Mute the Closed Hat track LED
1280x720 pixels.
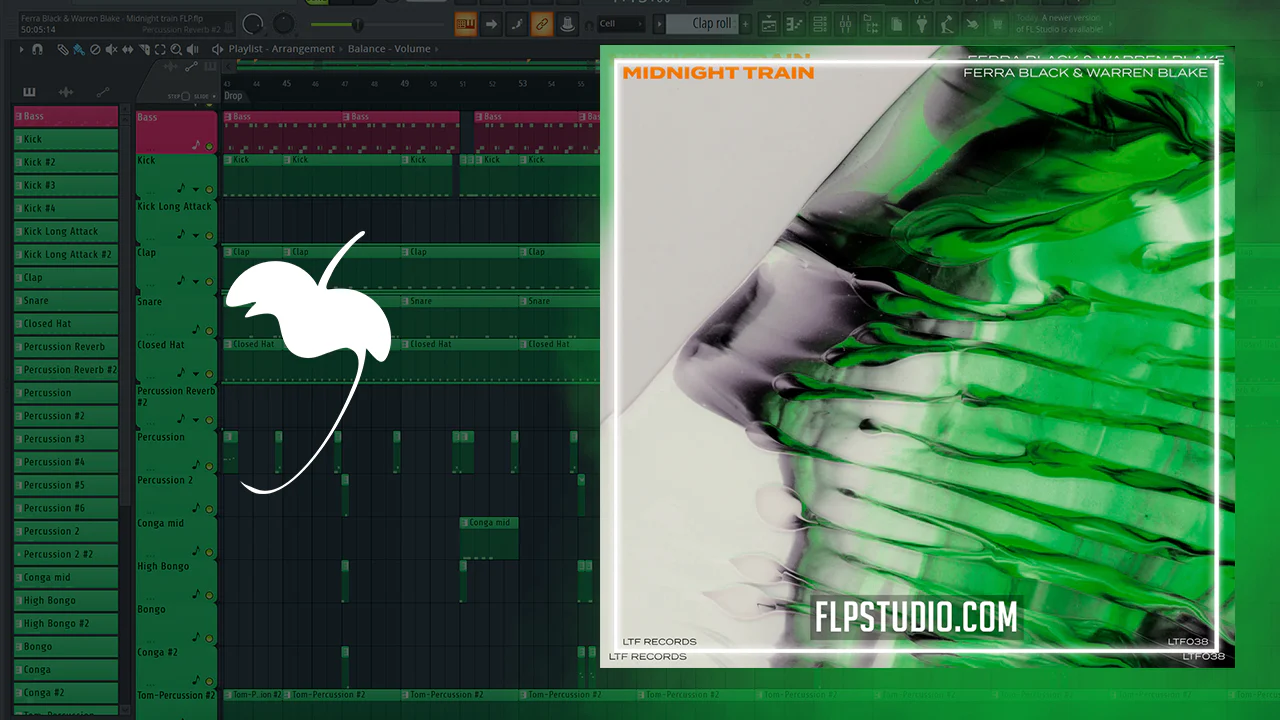[x=209, y=373]
